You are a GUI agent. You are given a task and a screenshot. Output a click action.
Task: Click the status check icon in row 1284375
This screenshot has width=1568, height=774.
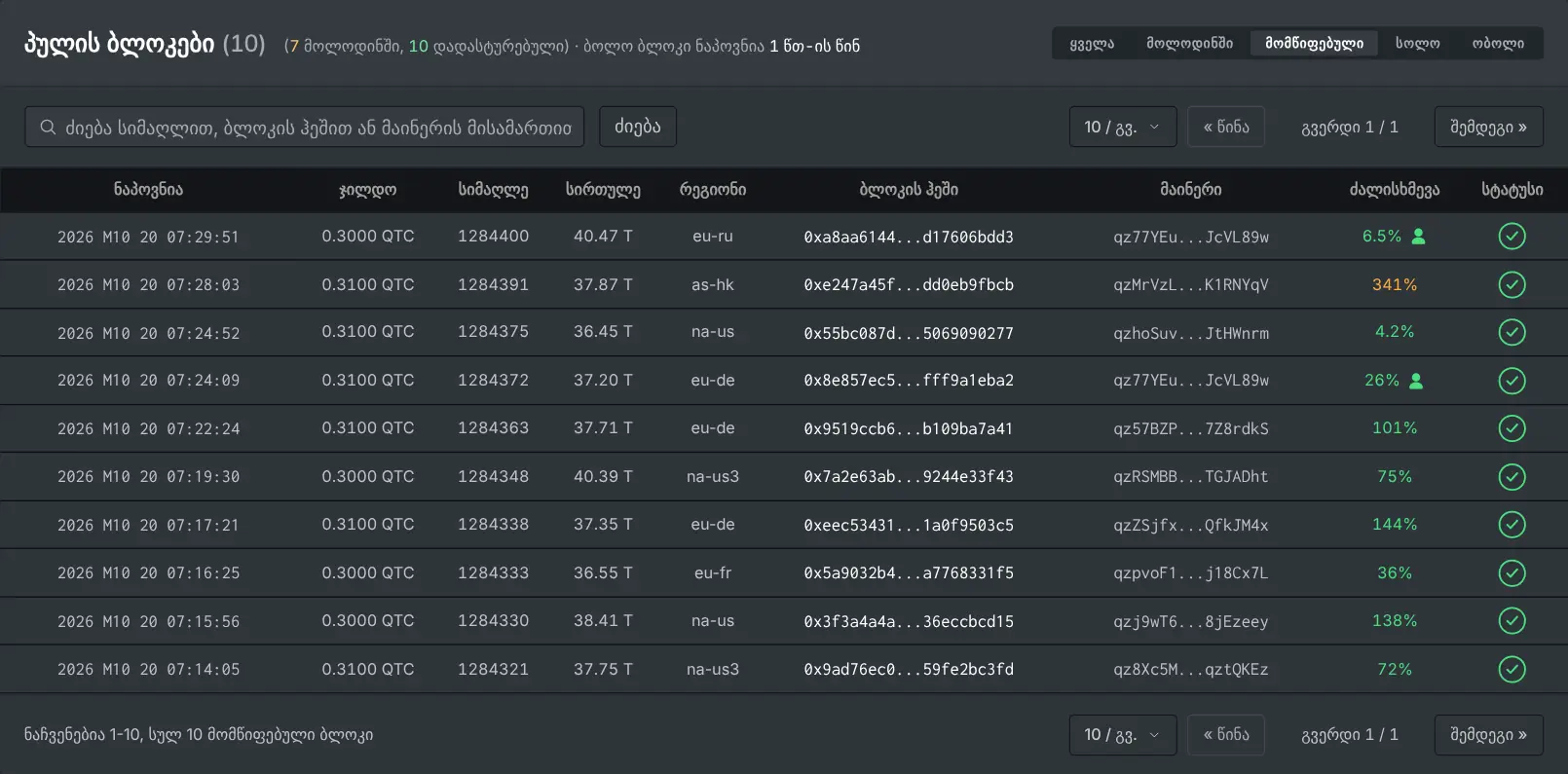coord(1512,333)
